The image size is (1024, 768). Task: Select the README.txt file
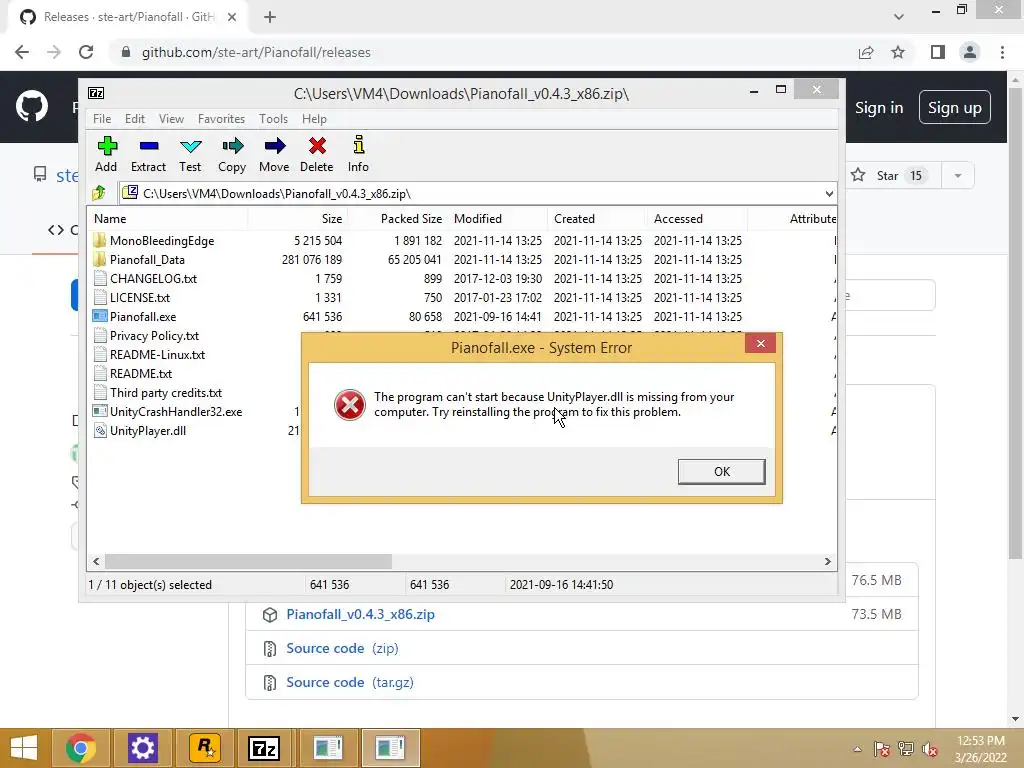click(141, 374)
